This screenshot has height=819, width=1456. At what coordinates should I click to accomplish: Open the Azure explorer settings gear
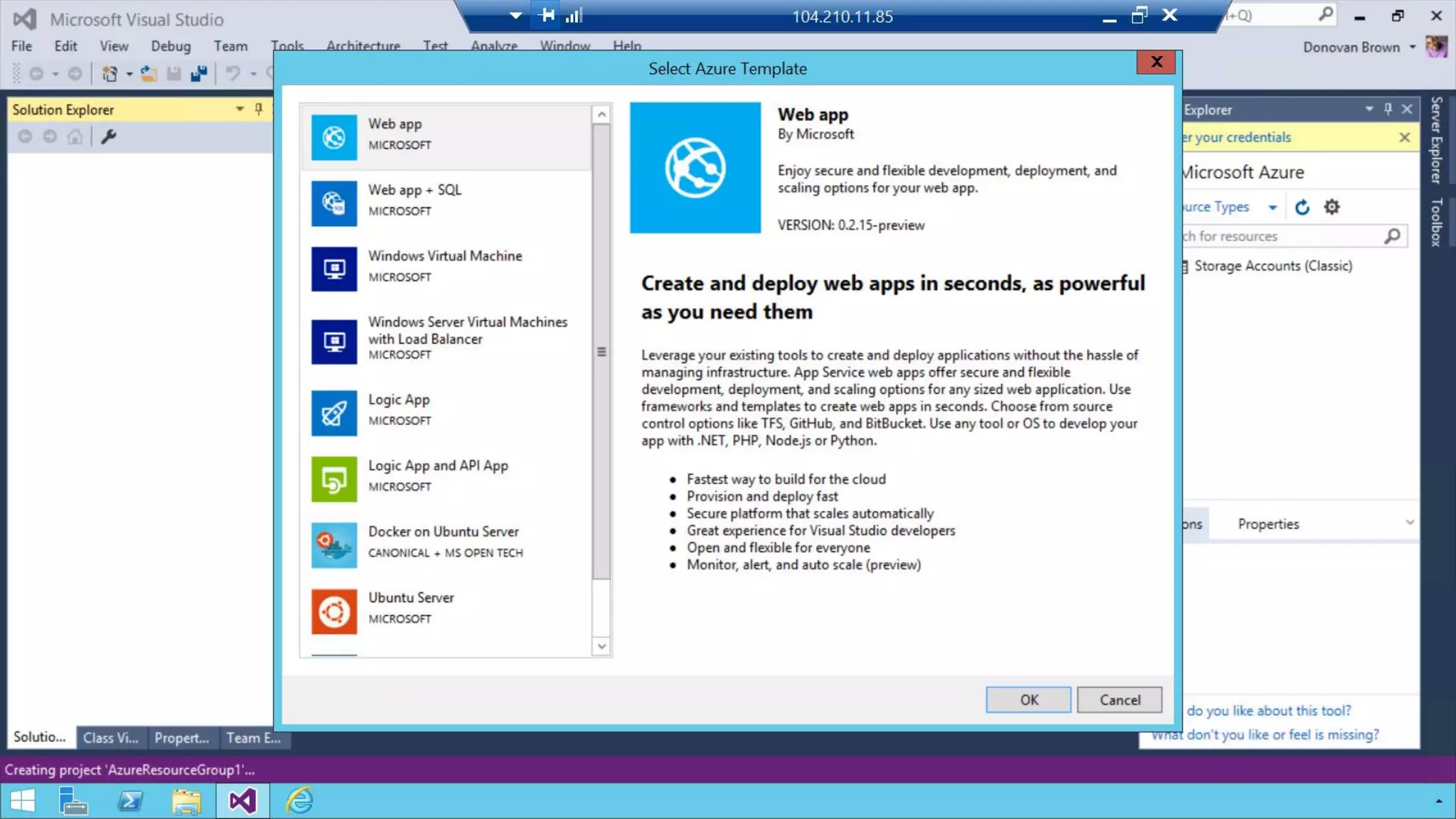(x=1332, y=207)
